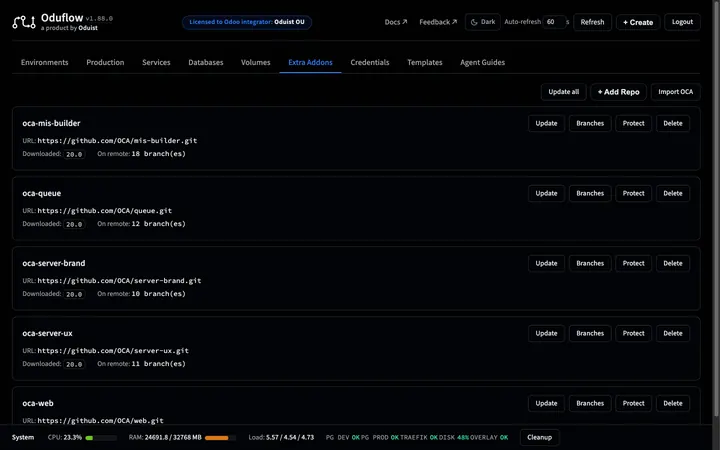Open Branches for oca-mis-builder

[590, 124]
